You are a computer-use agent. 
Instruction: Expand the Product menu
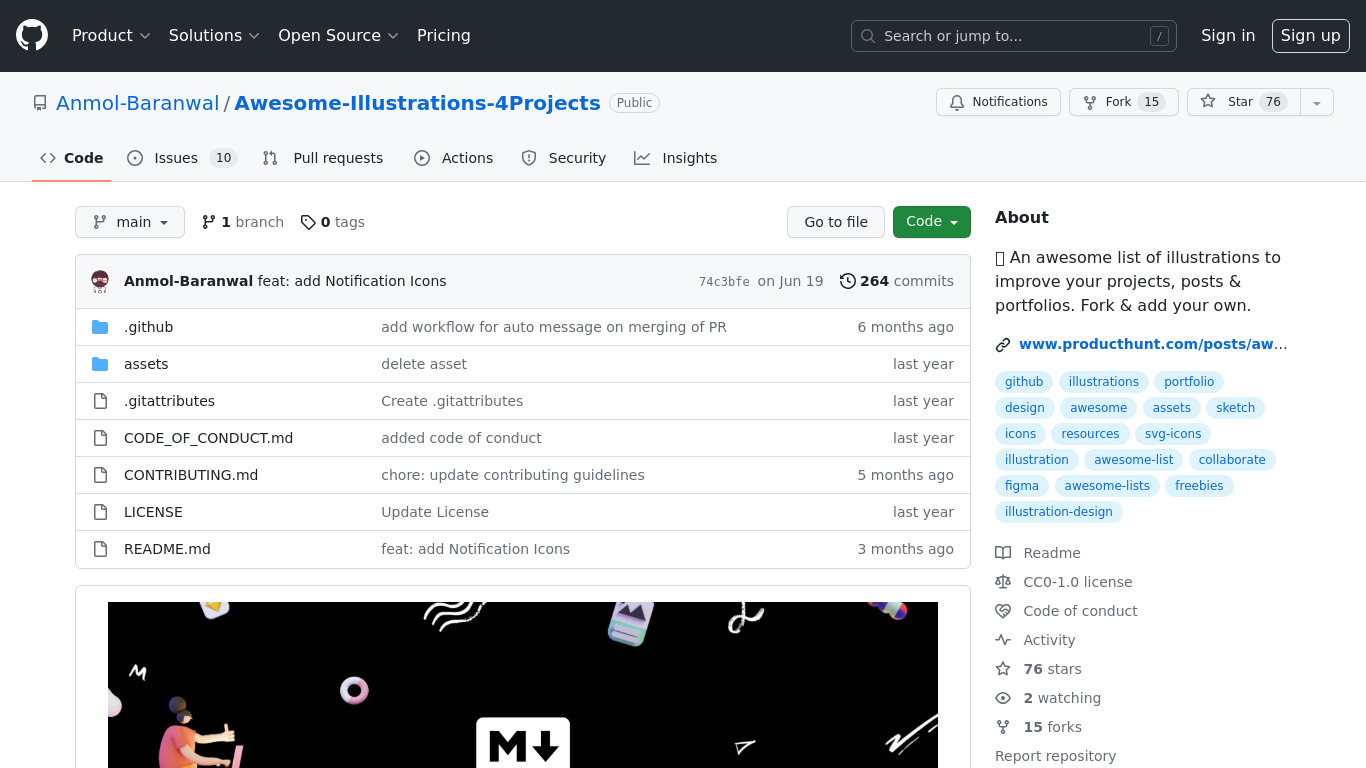pyautogui.click(x=111, y=36)
